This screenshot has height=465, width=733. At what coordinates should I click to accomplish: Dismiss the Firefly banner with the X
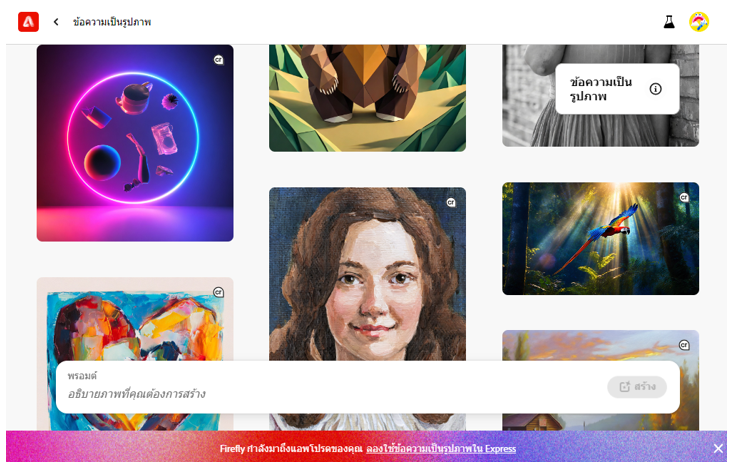(718, 449)
